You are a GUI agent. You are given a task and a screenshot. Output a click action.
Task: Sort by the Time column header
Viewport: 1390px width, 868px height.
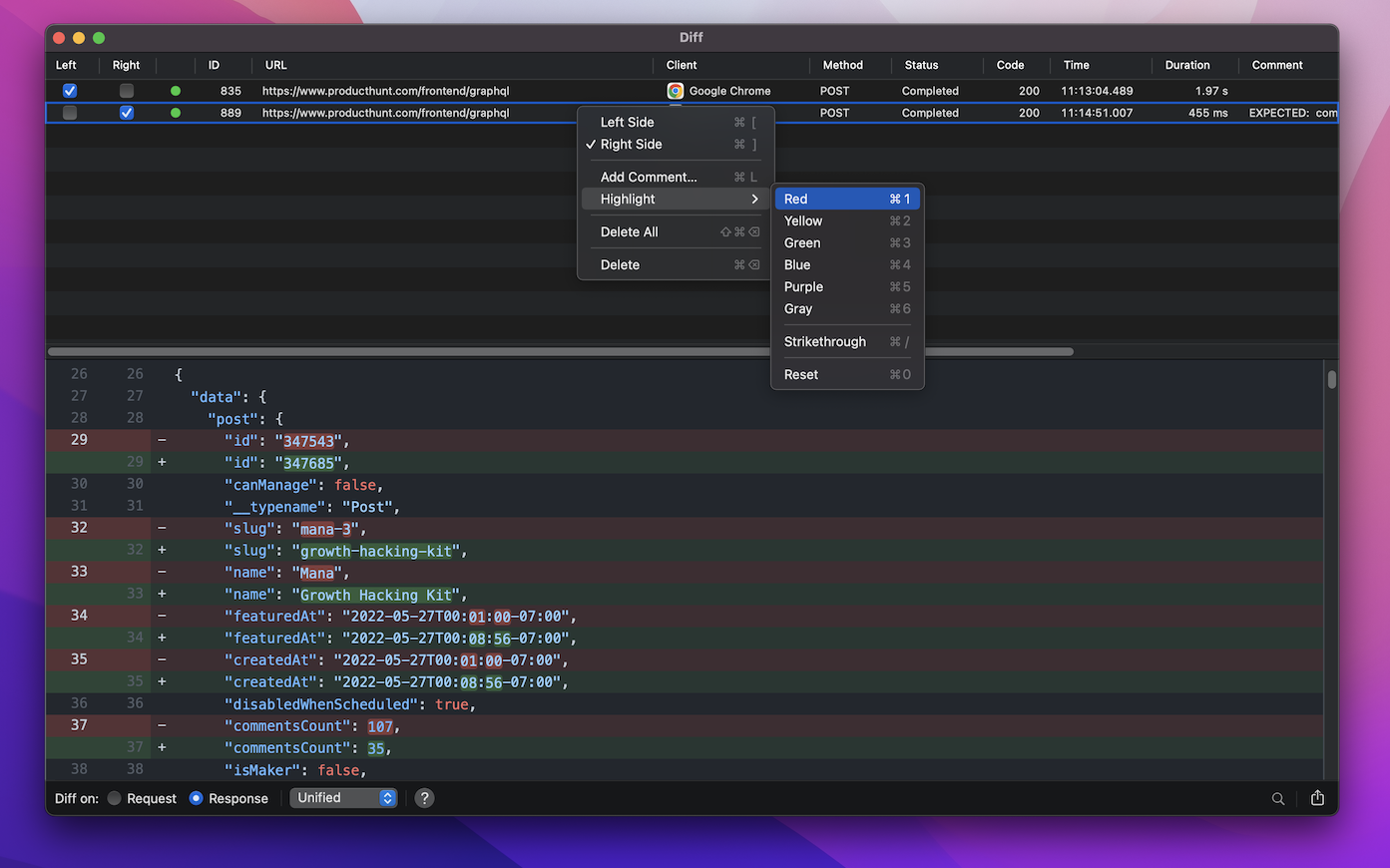[1076, 65]
